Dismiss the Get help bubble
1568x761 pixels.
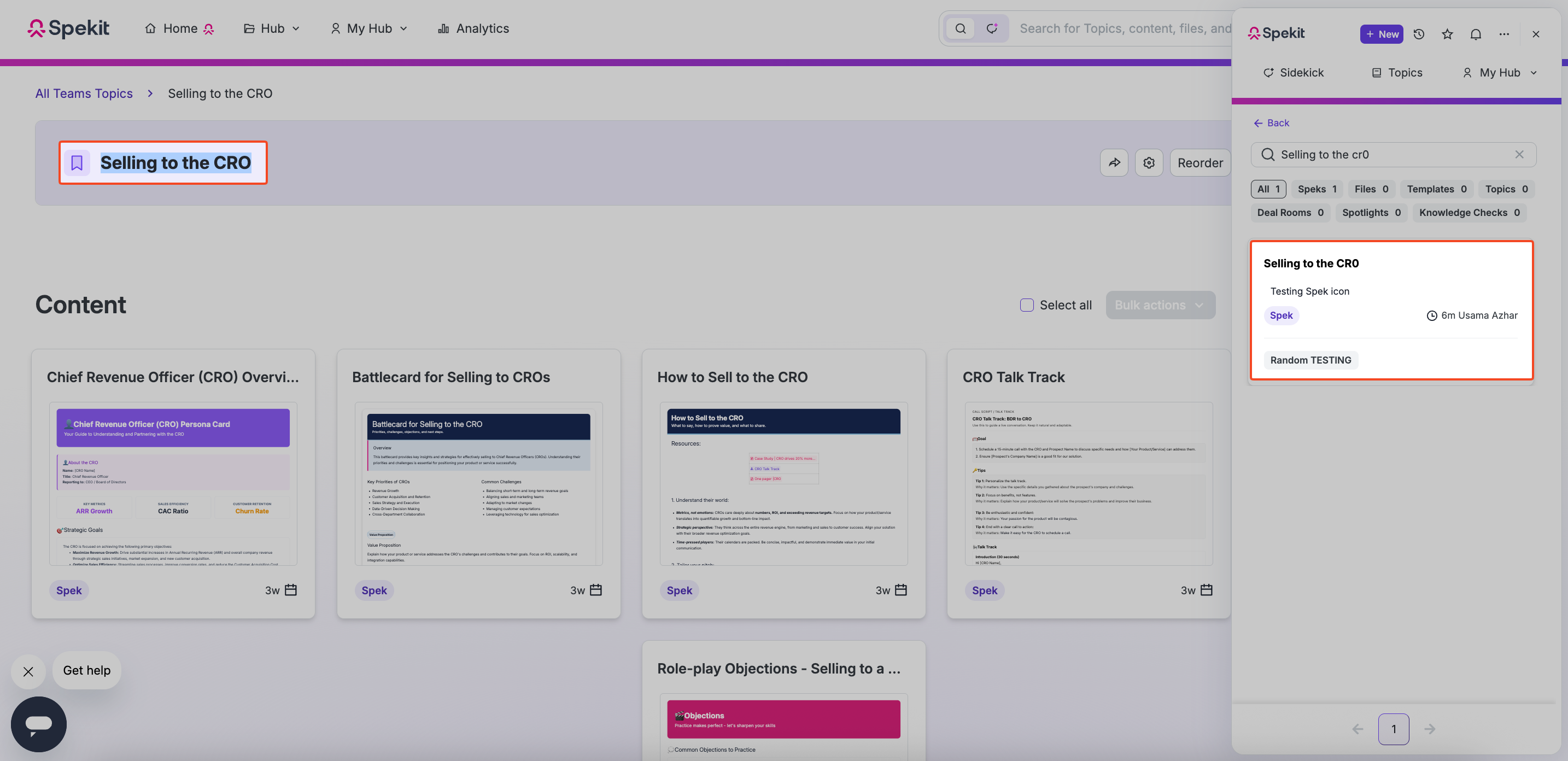pos(28,671)
